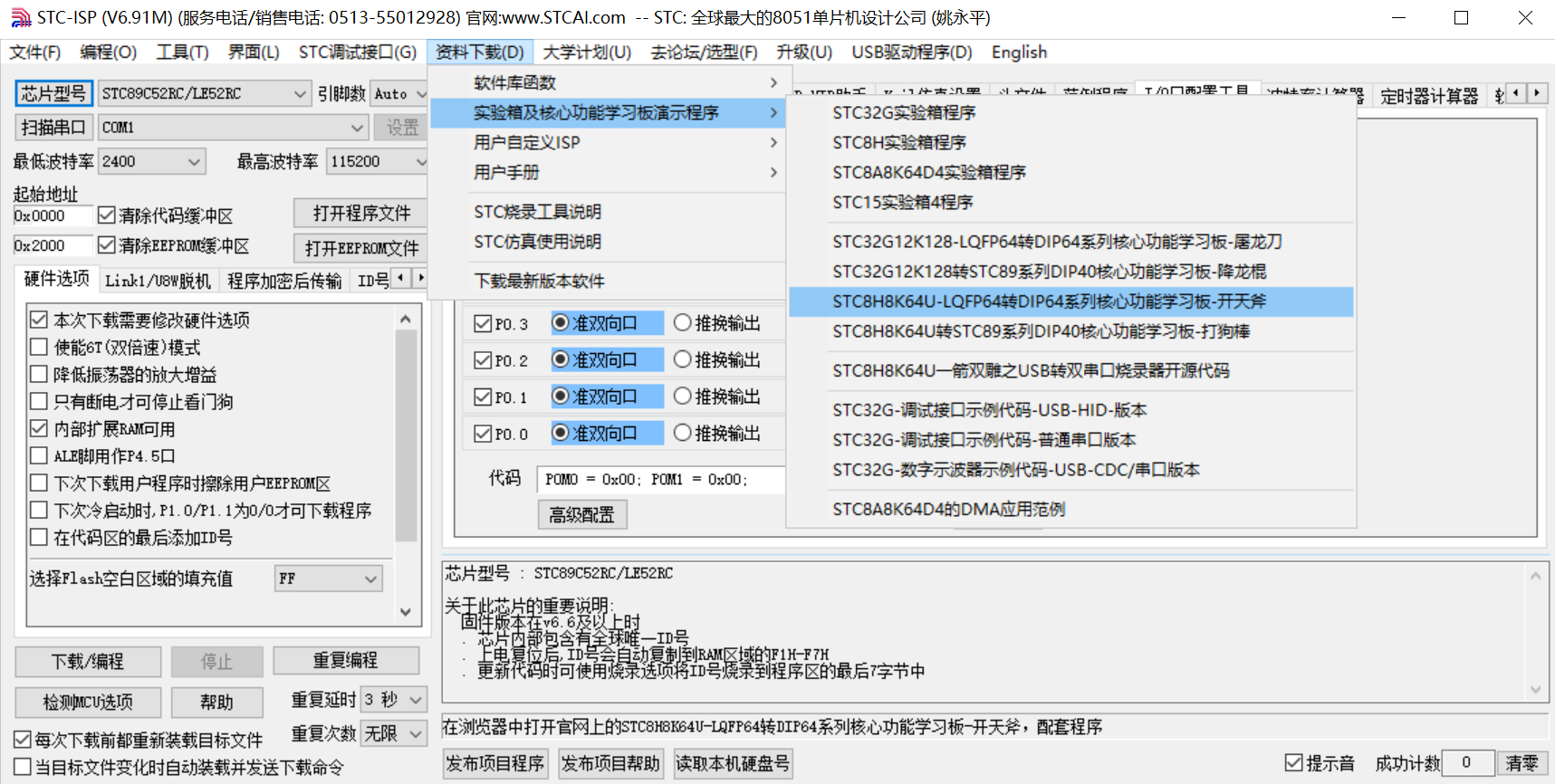Toggle 只有断电才可停止看门狗 checkbox

click(39, 401)
